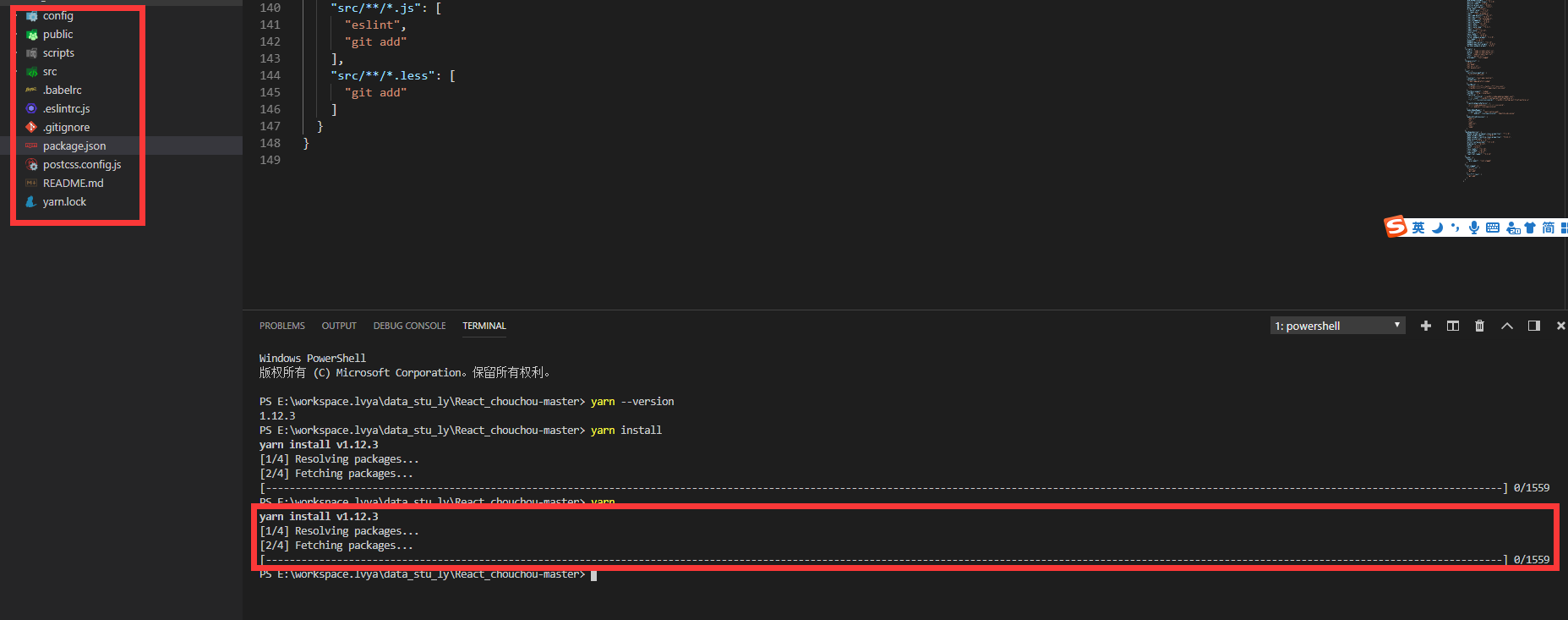This screenshot has width=1568, height=620.
Task: Open the scripts folder
Action: tap(58, 52)
